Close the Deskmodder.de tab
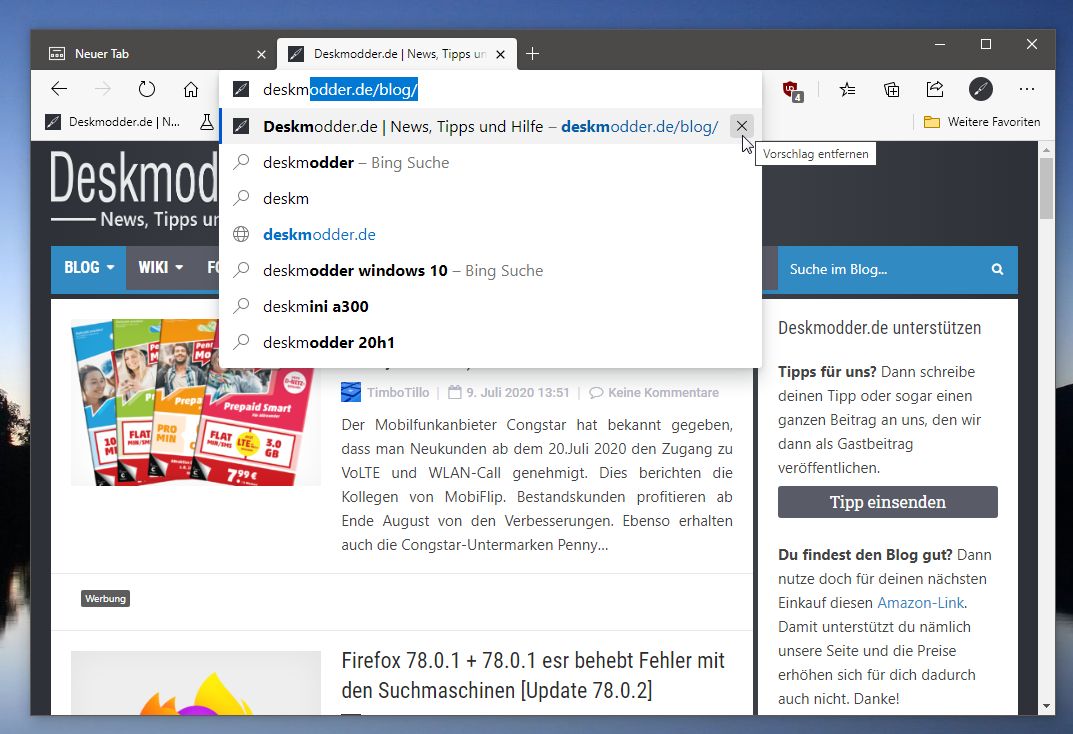This screenshot has height=734, width=1073. [x=501, y=54]
